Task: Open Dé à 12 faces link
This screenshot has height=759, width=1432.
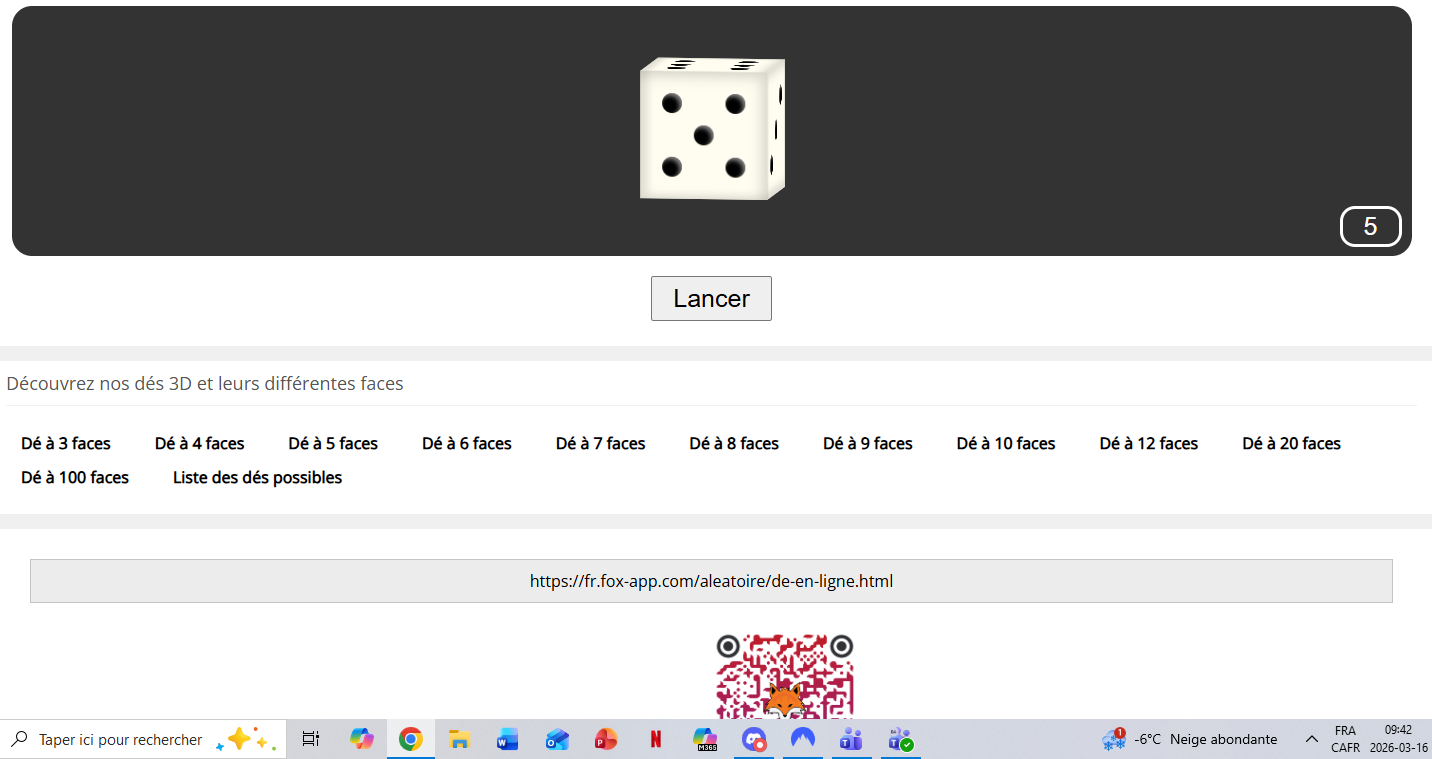Action: point(1149,443)
